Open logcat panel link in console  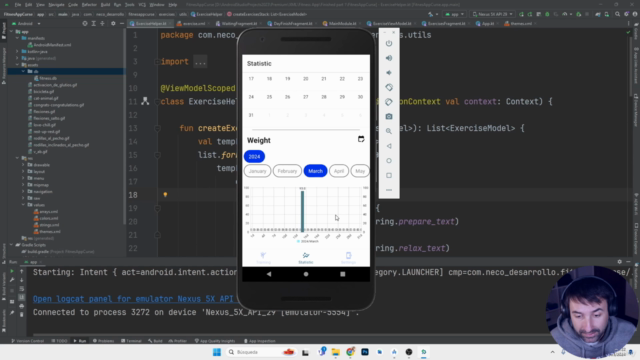coord(133,299)
